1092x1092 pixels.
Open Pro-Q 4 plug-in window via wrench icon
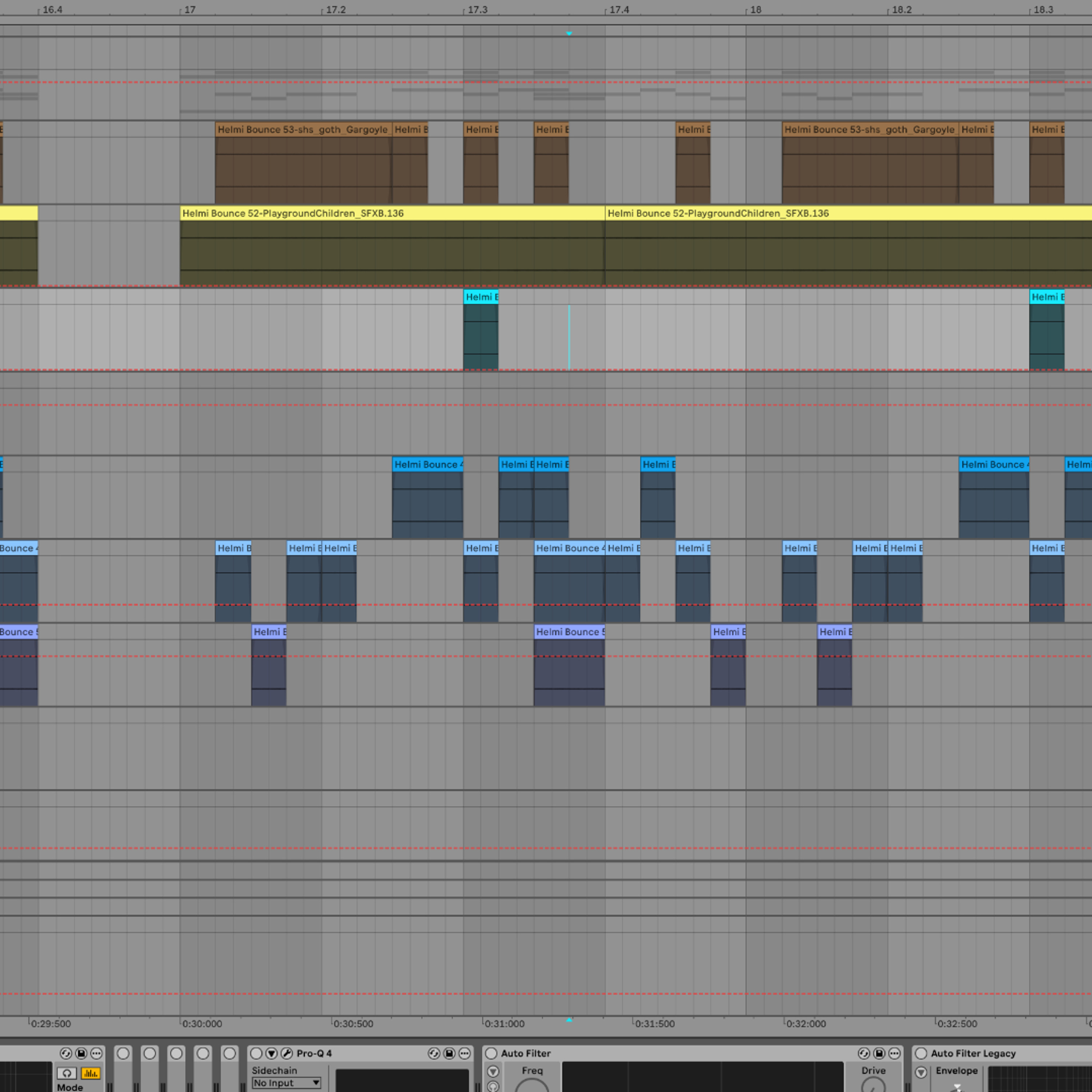287,1053
